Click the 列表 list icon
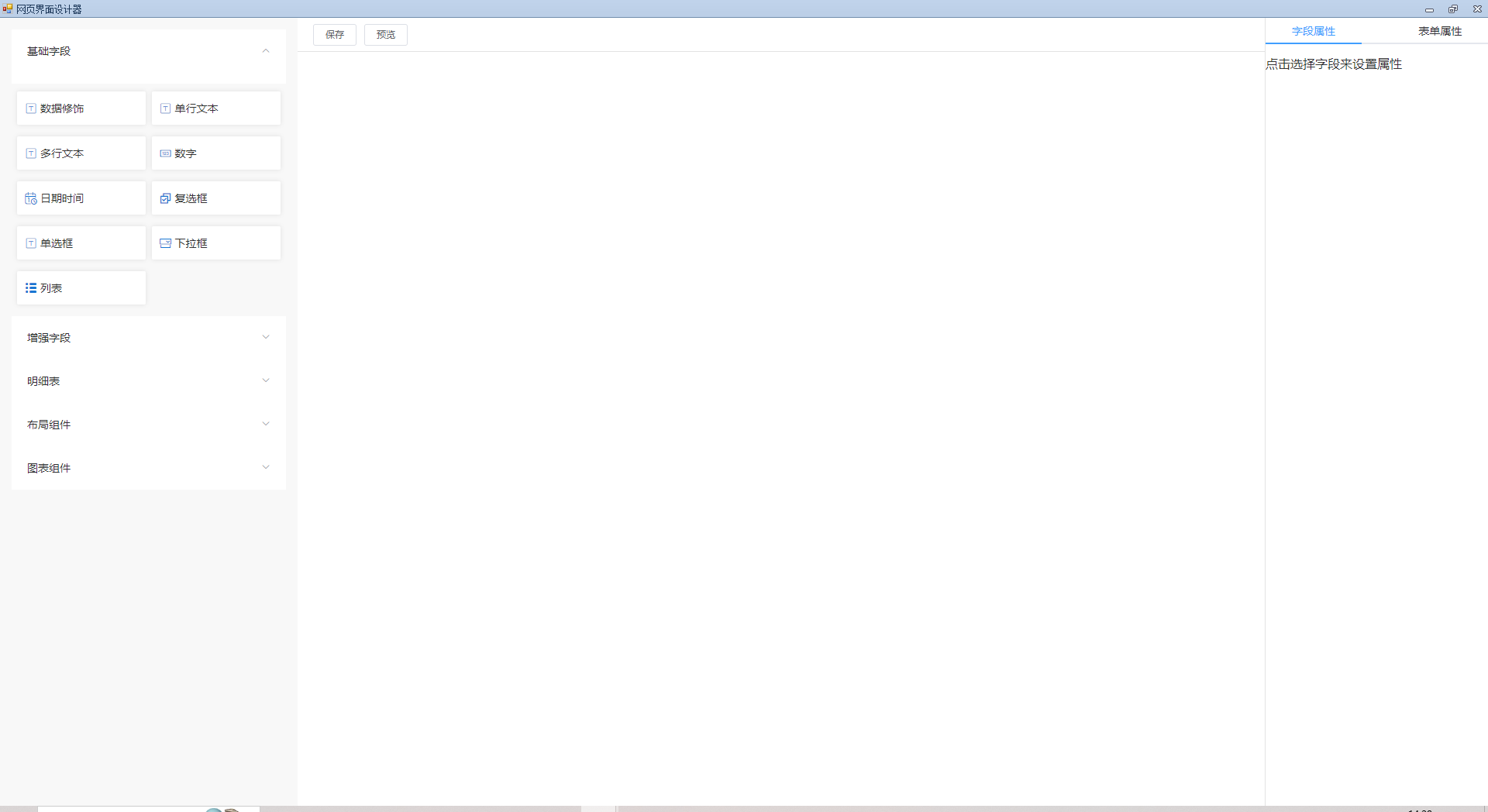 point(31,288)
